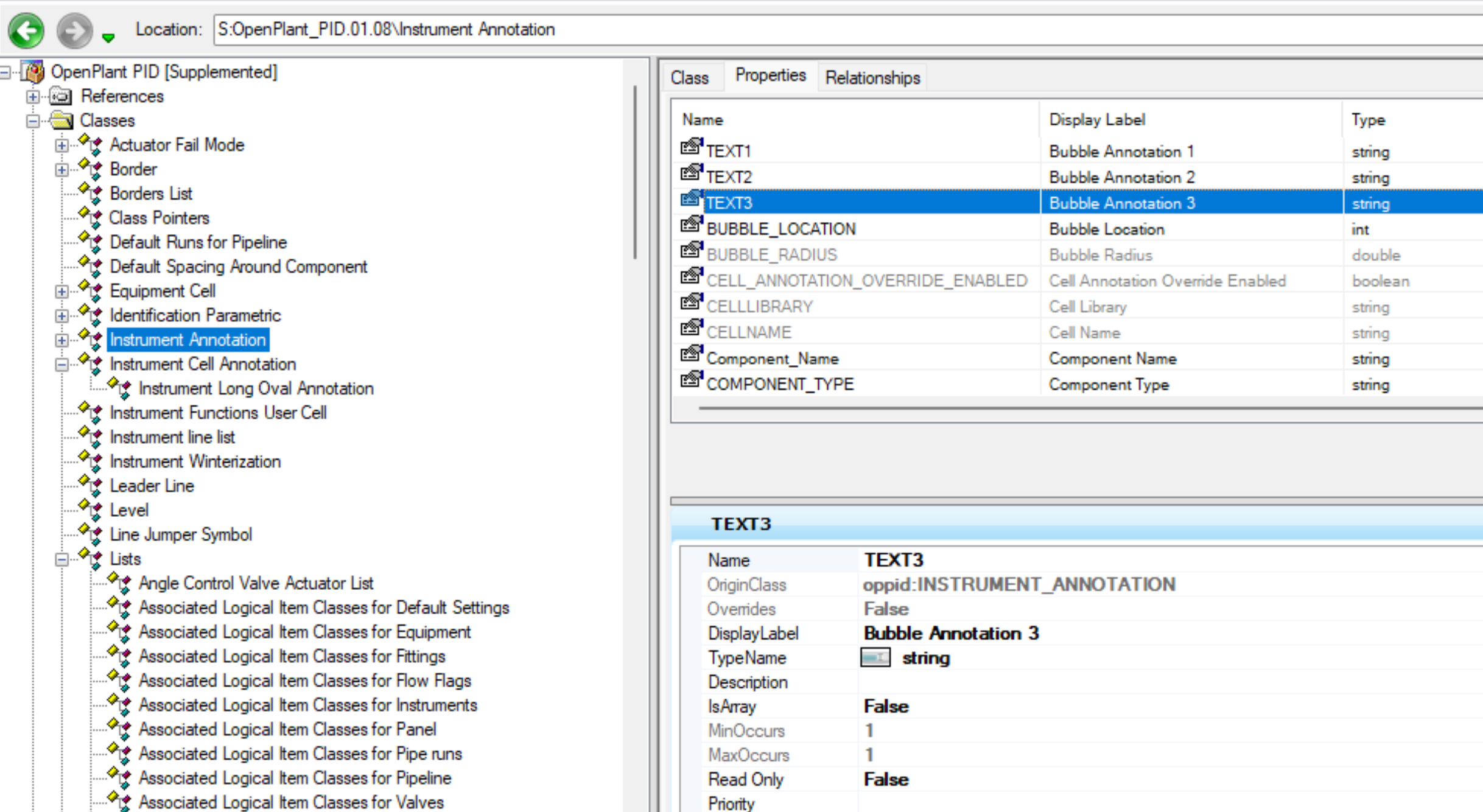Collapse the Lists tree node
The height and width of the screenshot is (812, 1483).
[x=61, y=559]
